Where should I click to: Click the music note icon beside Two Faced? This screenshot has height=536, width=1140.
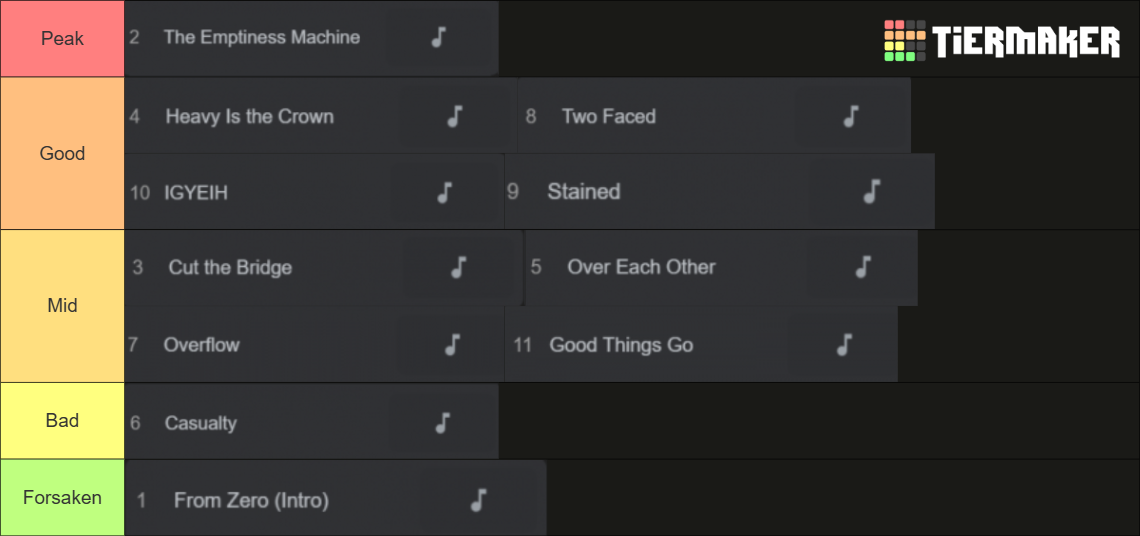click(851, 116)
